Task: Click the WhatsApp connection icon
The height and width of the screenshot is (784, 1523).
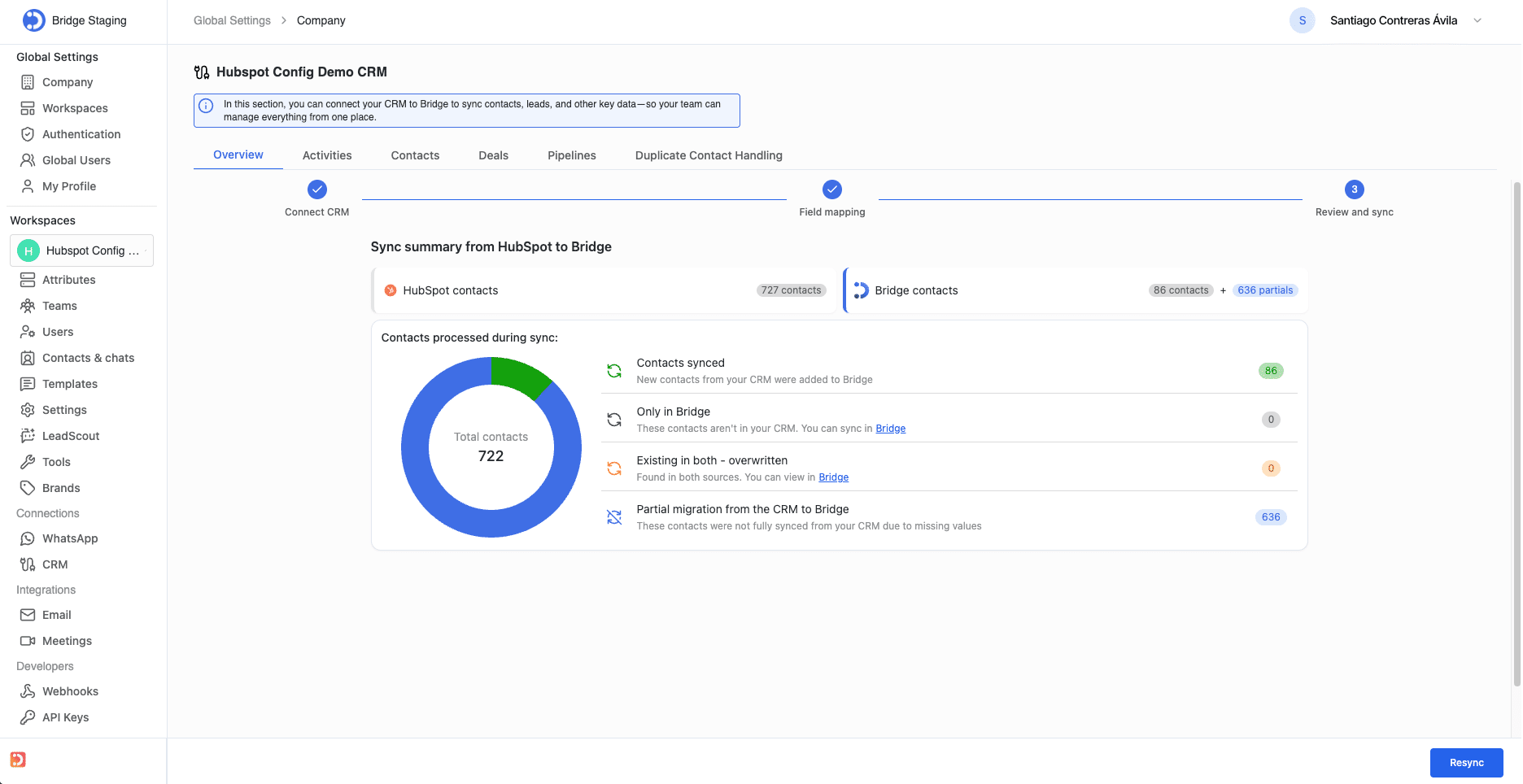Action: tap(28, 538)
